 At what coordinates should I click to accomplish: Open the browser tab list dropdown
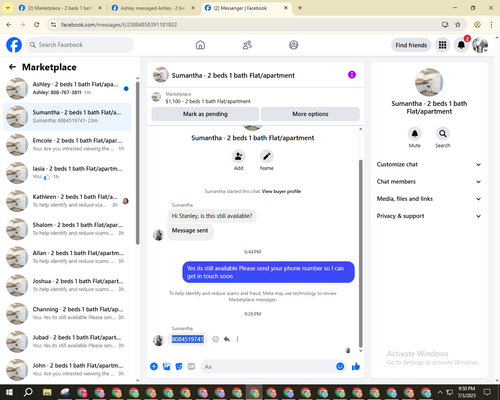coord(8,8)
